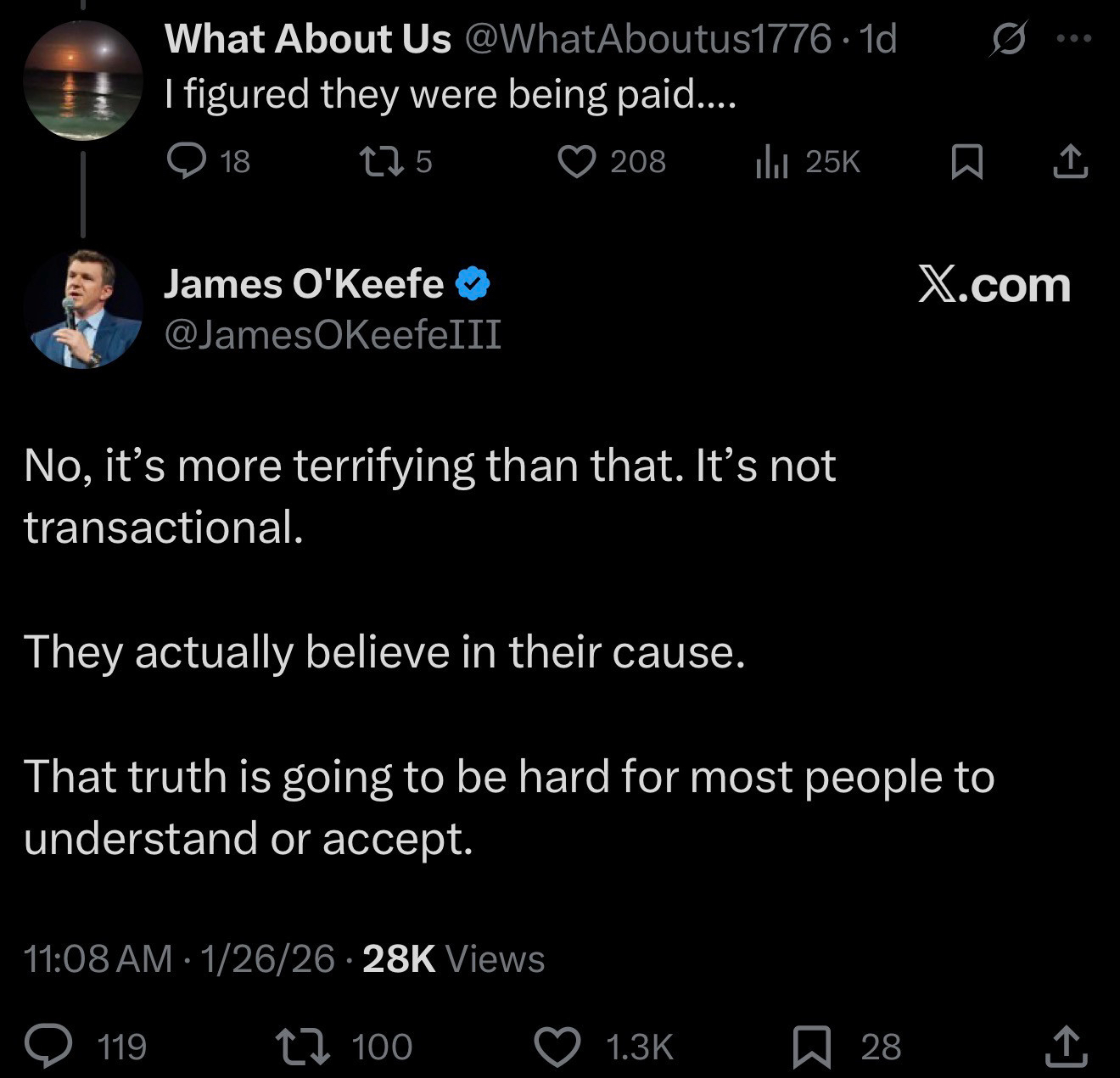Open What About Us profile picture
Viewport: 1120px width, 1078px height.
tap(83, 80)
